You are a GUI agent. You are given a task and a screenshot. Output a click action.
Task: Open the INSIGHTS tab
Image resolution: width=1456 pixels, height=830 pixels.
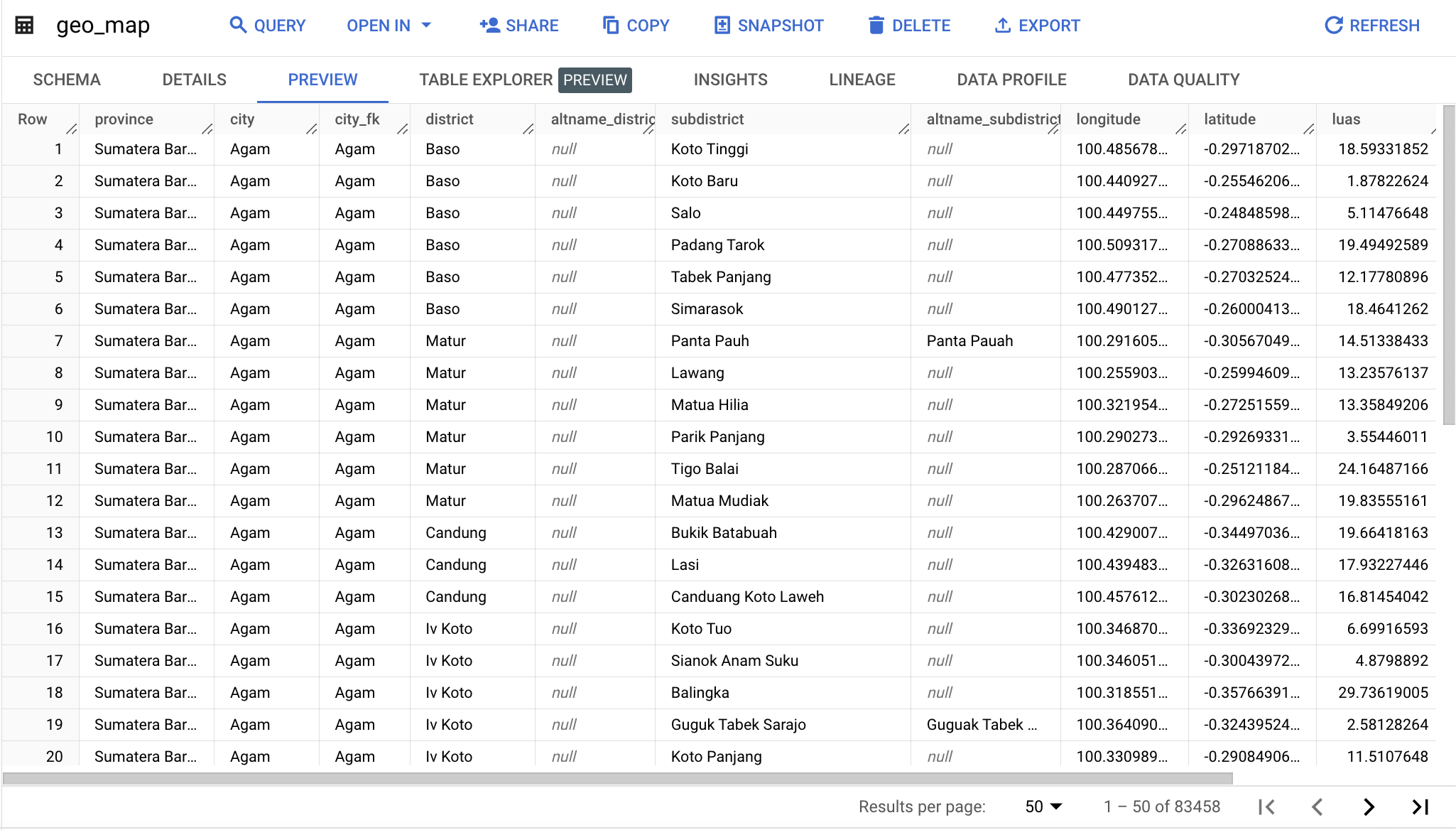731,80
